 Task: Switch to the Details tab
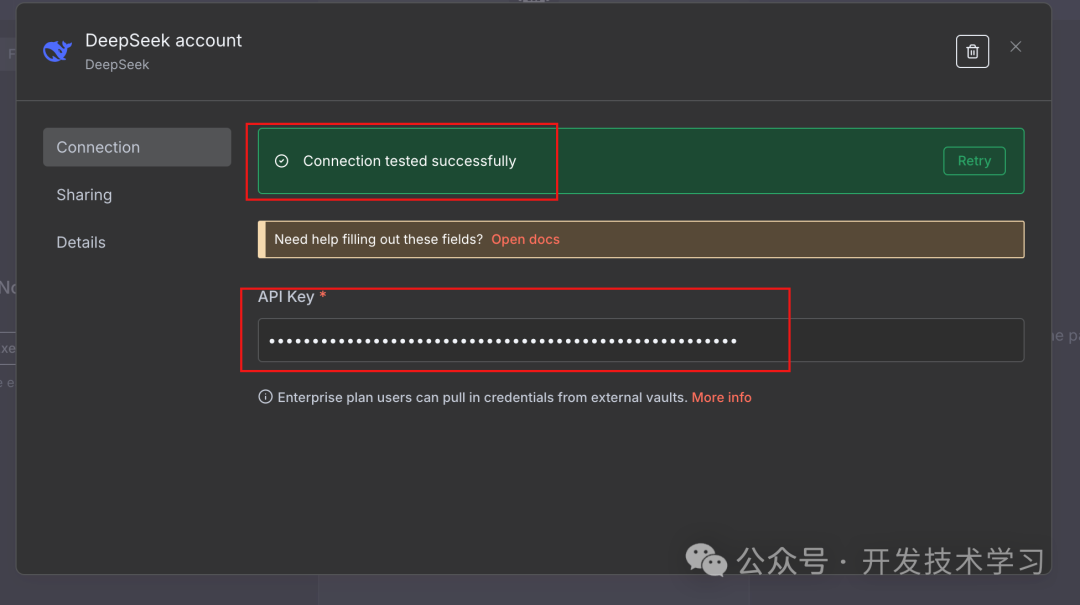pos(81,243)
